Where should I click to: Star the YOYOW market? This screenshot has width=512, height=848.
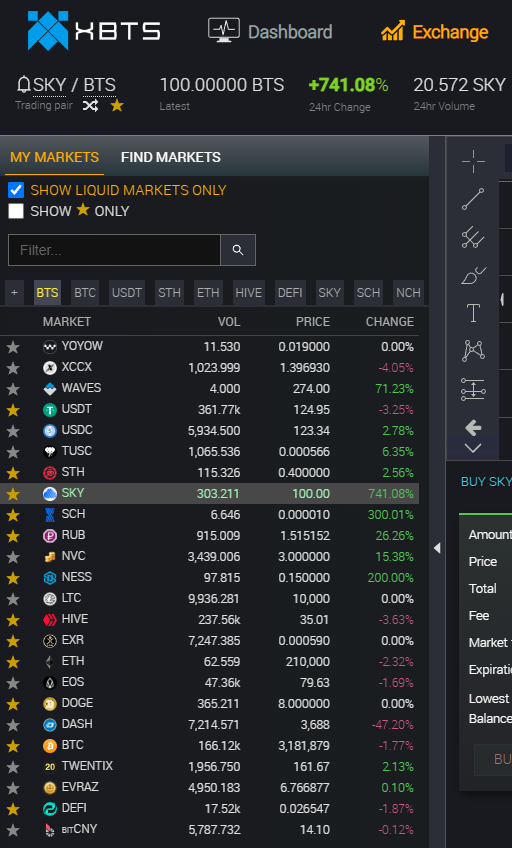[13, 347]
